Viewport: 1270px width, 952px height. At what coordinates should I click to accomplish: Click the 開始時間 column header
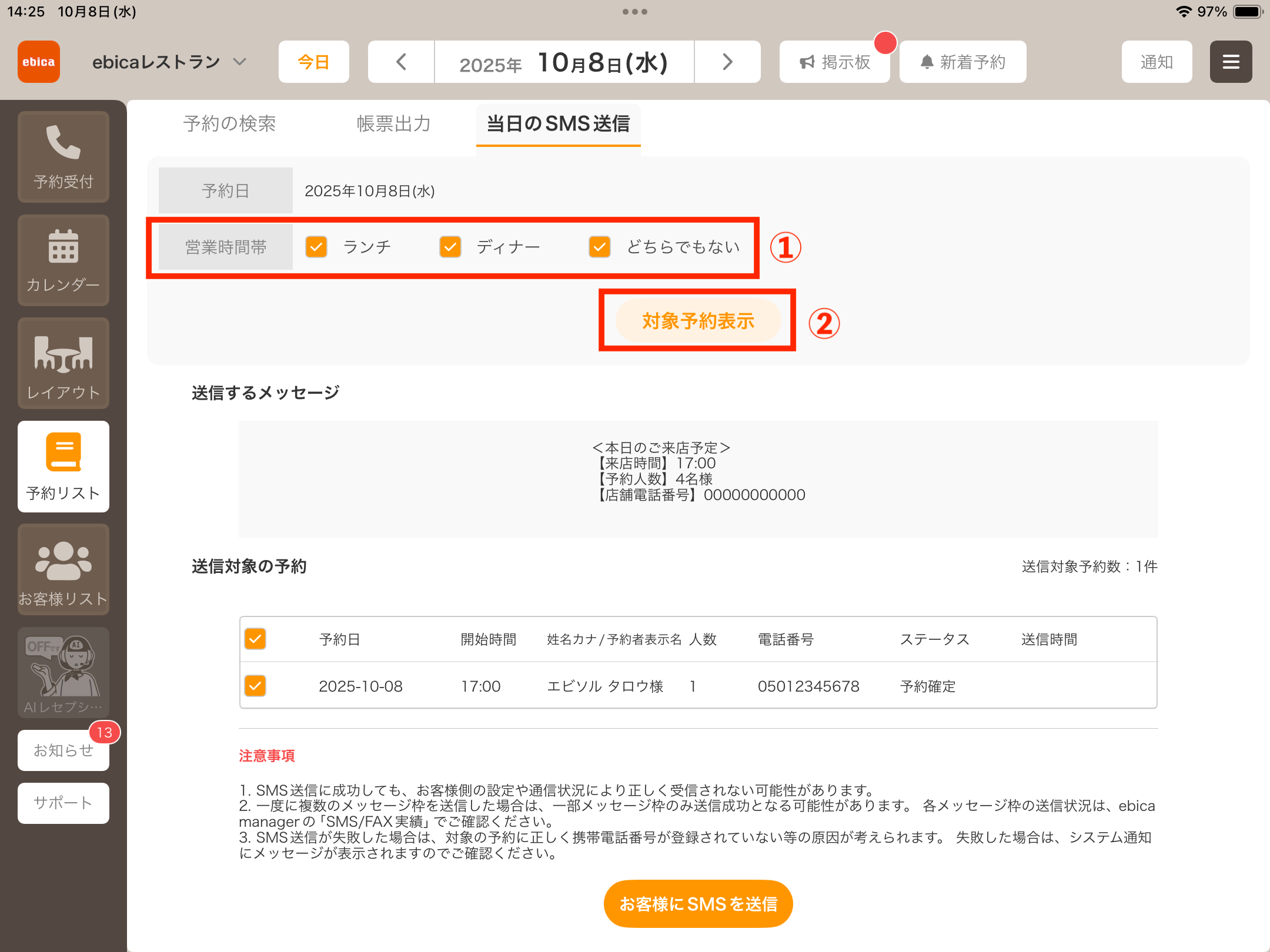(x=489, y=639)
